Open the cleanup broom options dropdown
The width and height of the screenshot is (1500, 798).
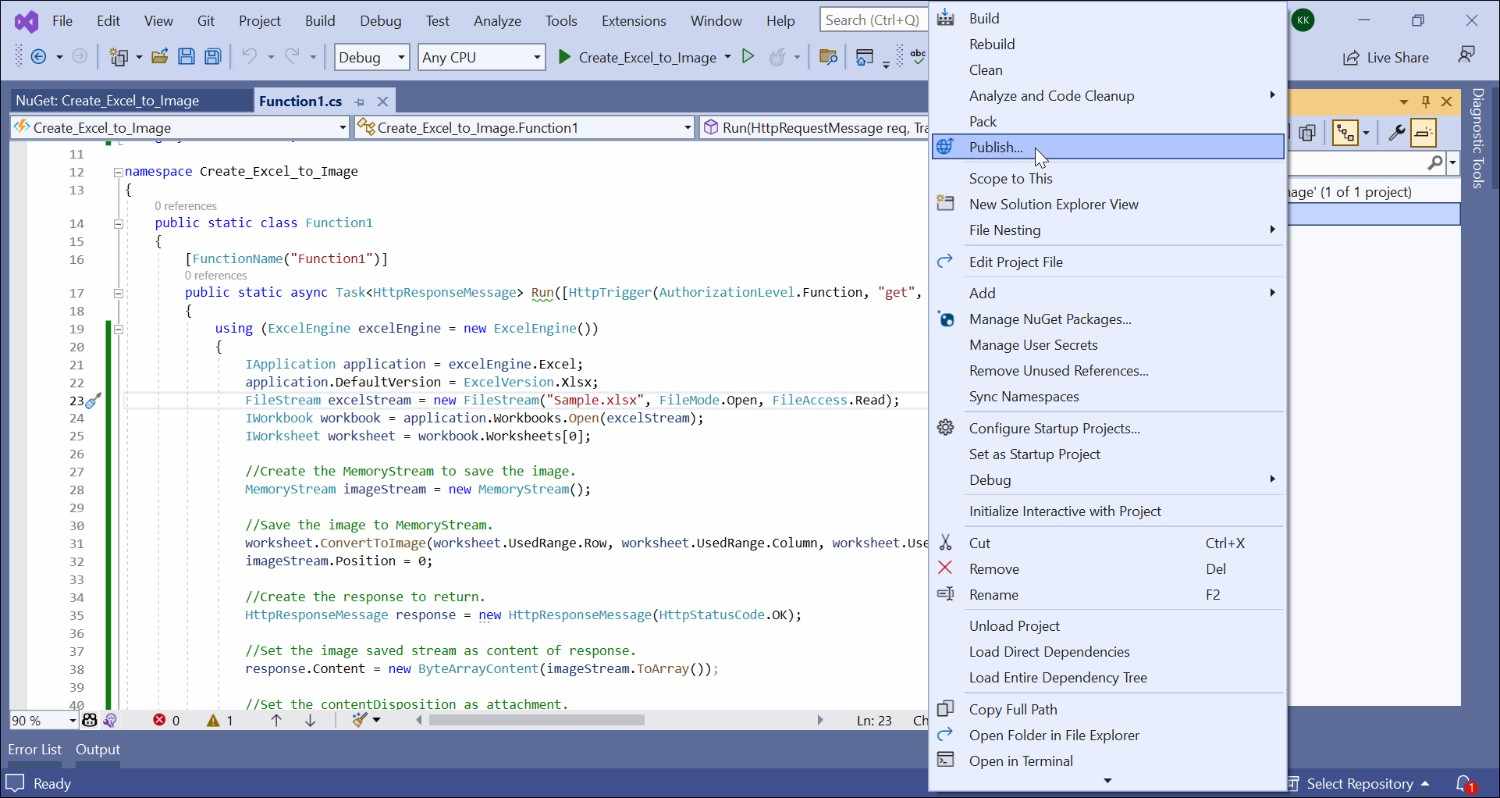[377, 720]
